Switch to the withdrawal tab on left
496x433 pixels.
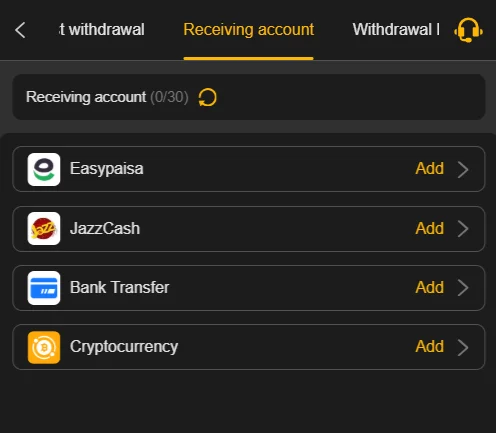click(102, 30)
